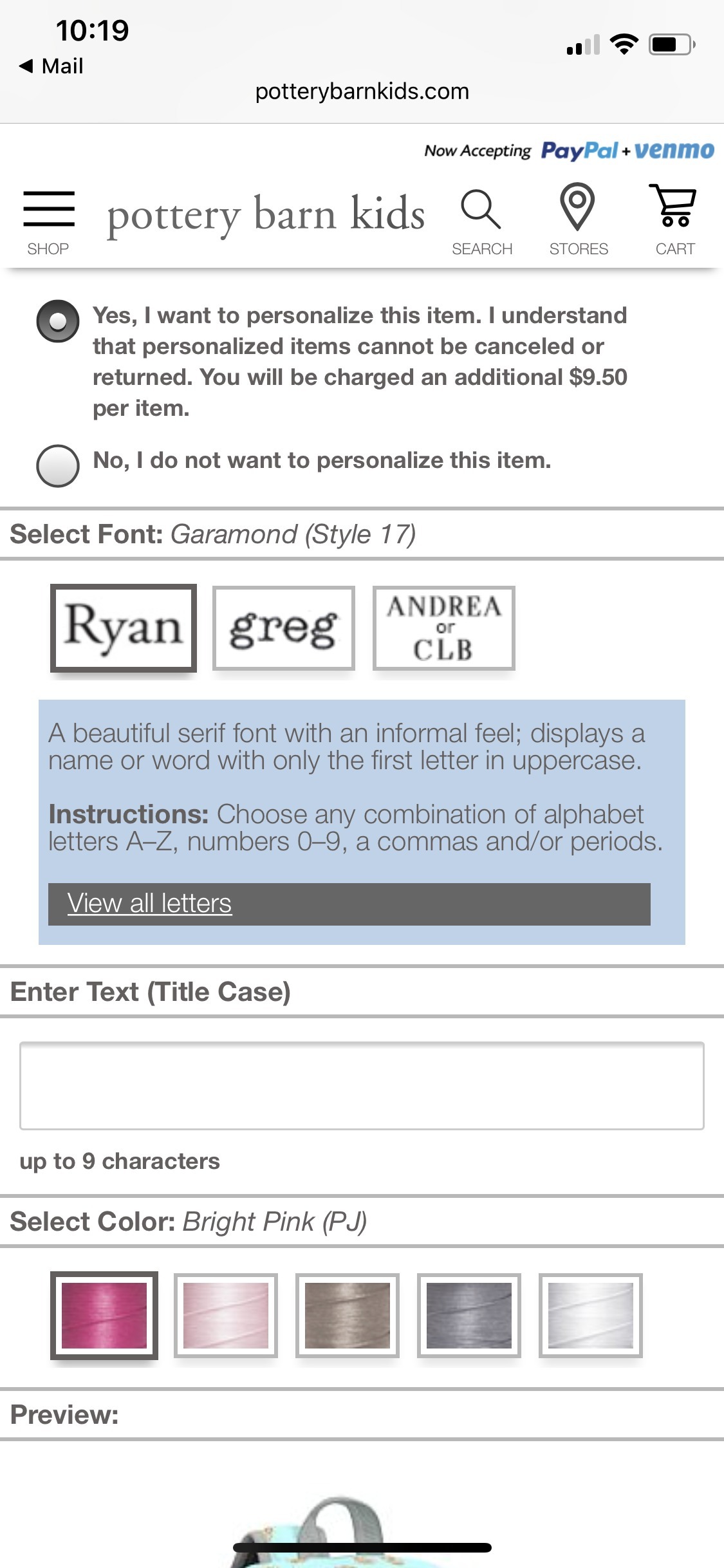Select Bright Pink thread color
The width and height of the screenshot is (724, 1568).
[x=104, y=1316]
